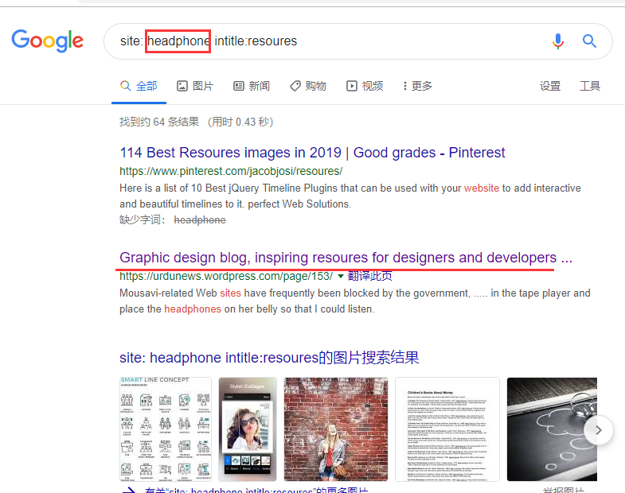Expand dropdown arrow next to urdunews URL
Image resolution: width=625 pixels, height=493 pixels.
tap(341, 276)
